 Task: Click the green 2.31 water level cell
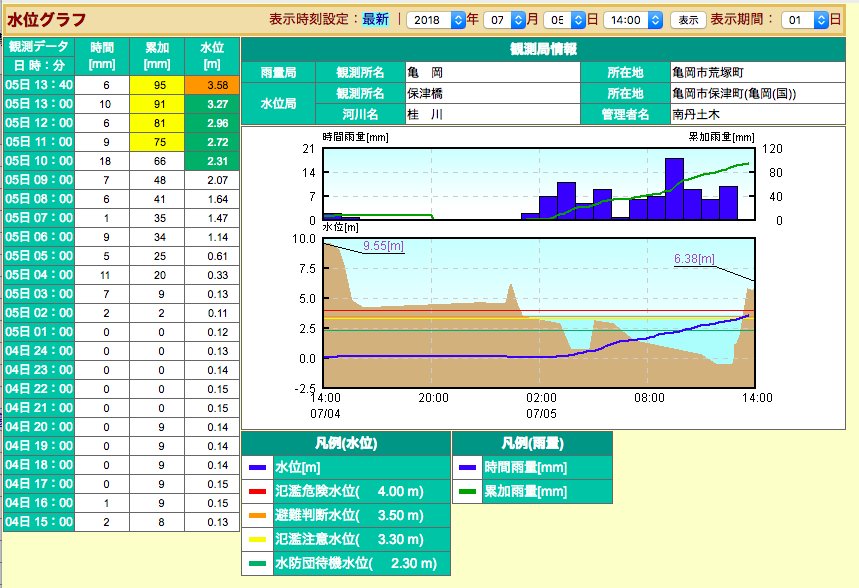point(212,161)
